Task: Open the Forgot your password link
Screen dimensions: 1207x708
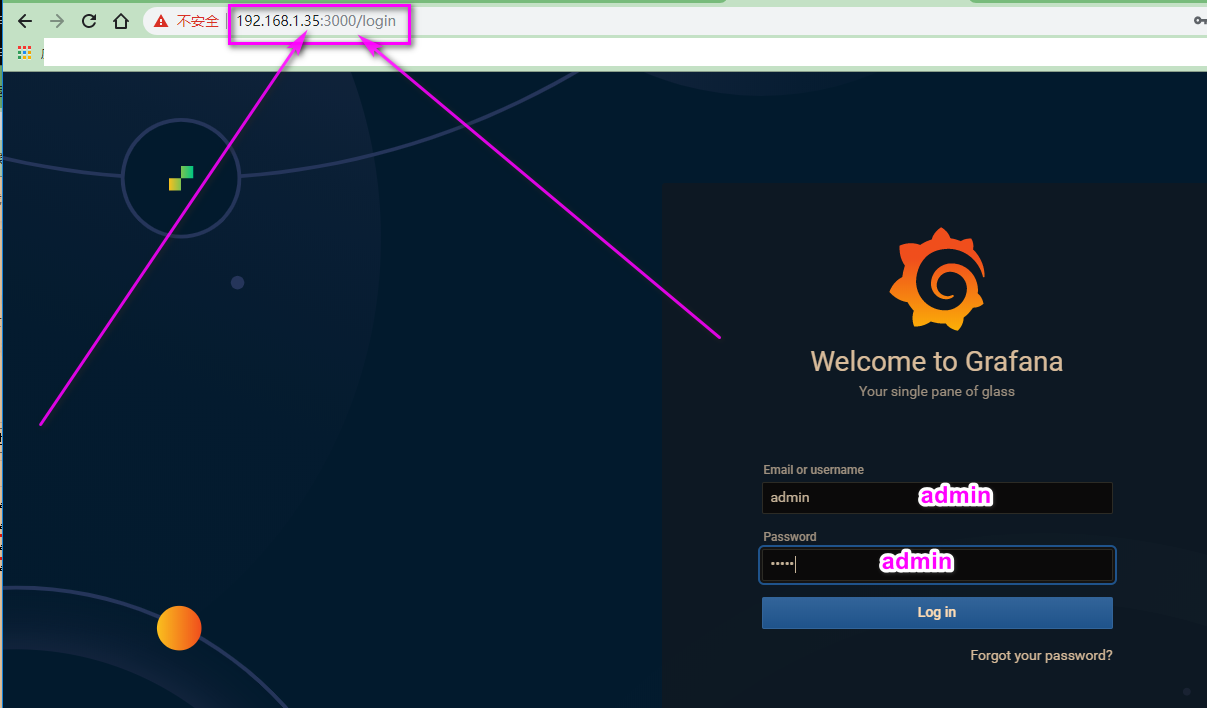Action: 1041,656
